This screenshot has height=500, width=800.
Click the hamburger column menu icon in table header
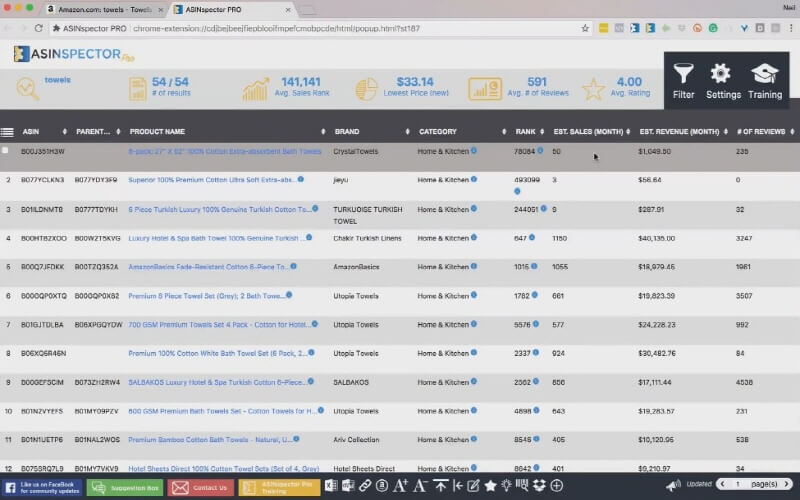click(7, 132)
